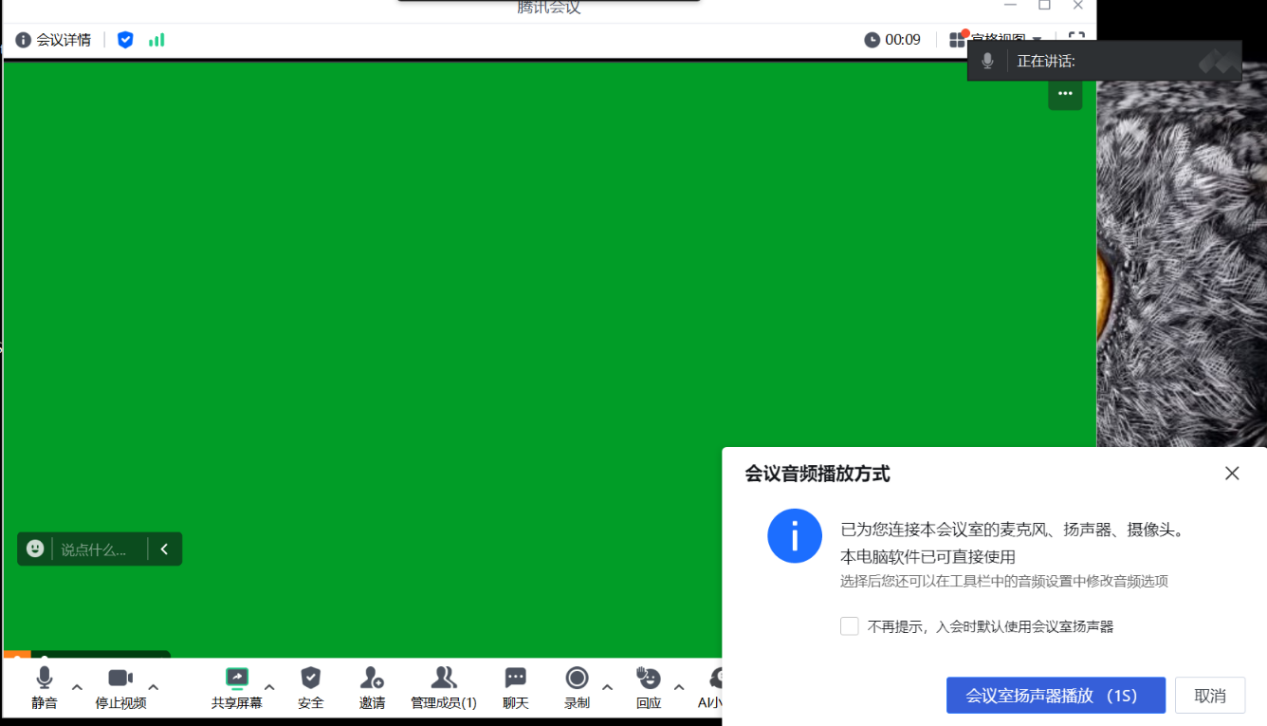Check 不再提示 default speaker checkbox
The height and width of the screenshot is (726, 1267).
(x=850, y=626)
